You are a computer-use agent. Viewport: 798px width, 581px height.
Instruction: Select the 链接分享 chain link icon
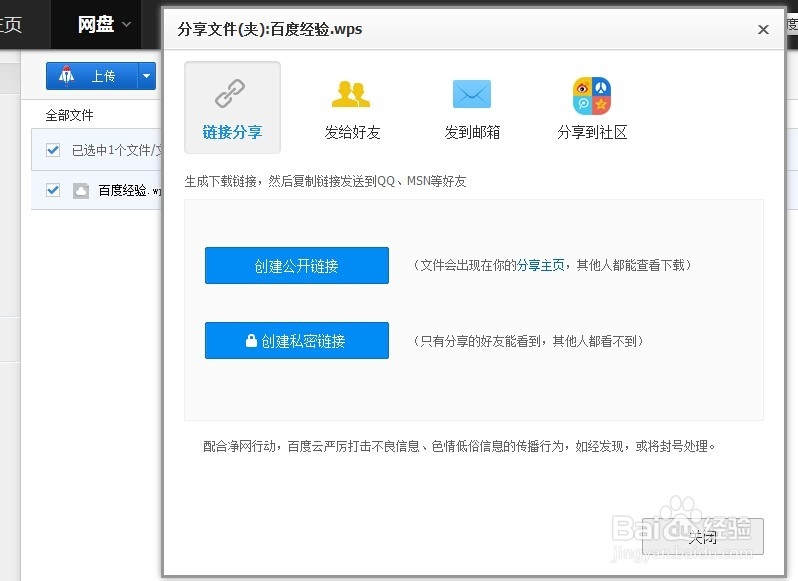[x=230, y=94]
